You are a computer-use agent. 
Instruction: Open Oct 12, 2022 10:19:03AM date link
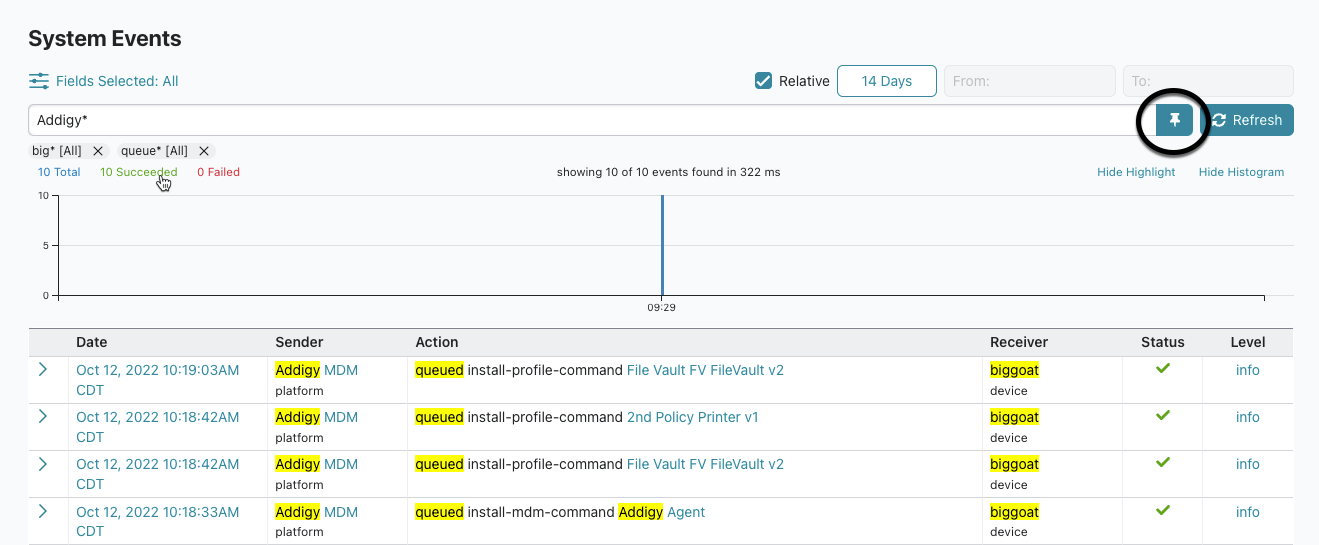(158, 380)
